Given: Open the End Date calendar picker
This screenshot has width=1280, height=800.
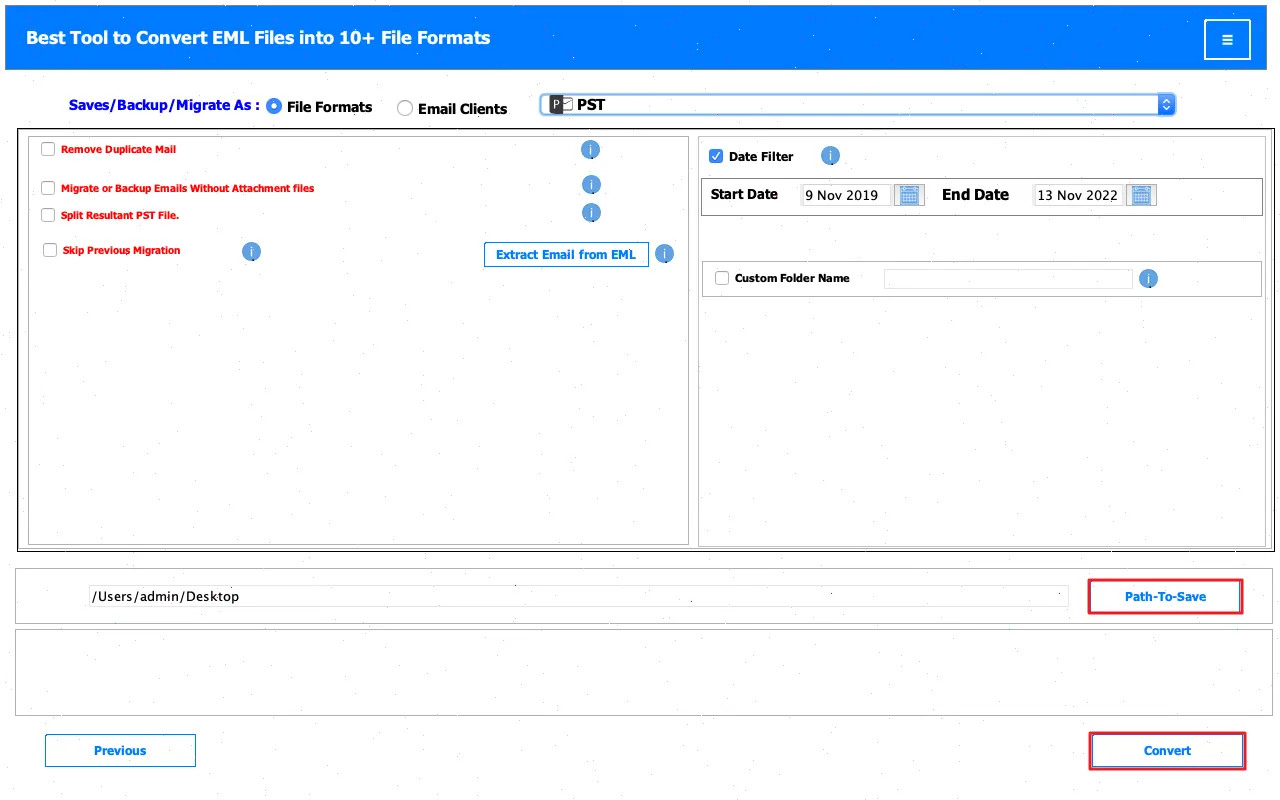Looking at the screenshot, I should click(1141, 195).
